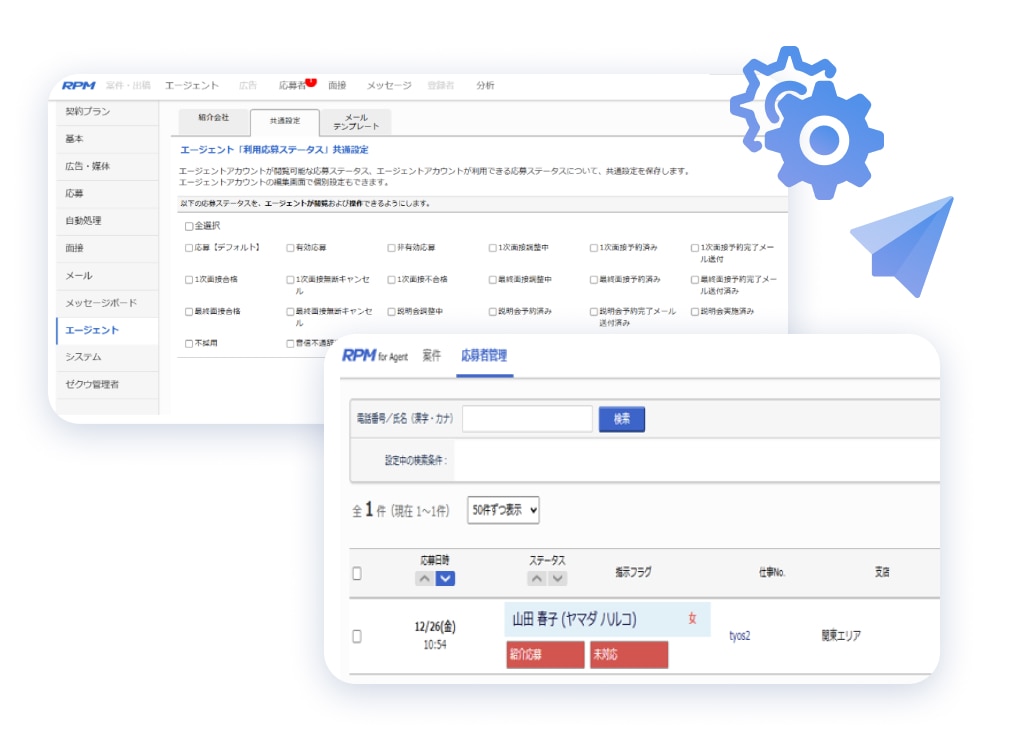This screenshot has width=1030, height=740.
Task: Sort 応募日時 descending with blue down arrow
Action: [x=446, y=578]
